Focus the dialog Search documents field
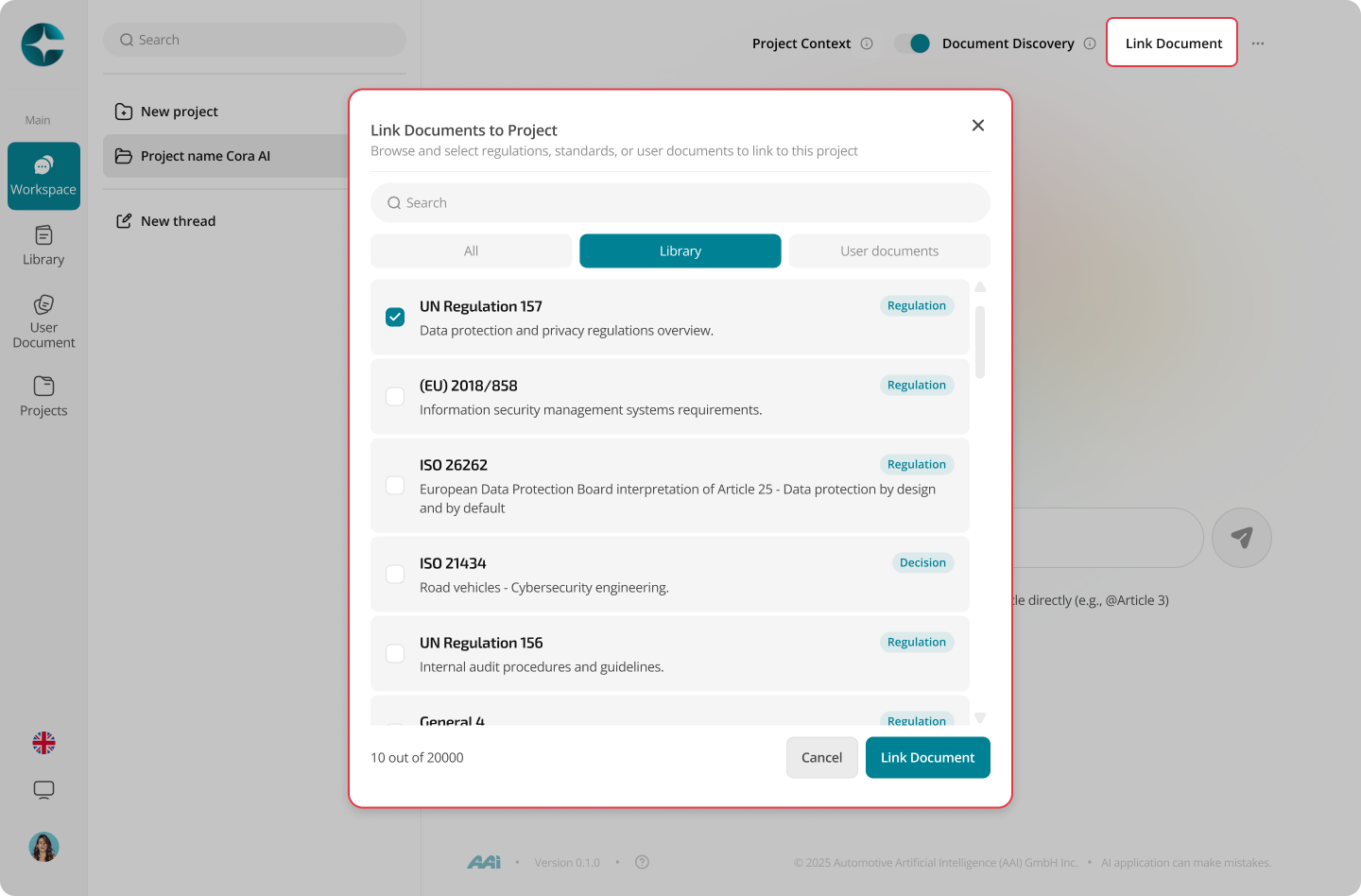The height and width of the screenshot is (896, 1361). tap(680, 203)
